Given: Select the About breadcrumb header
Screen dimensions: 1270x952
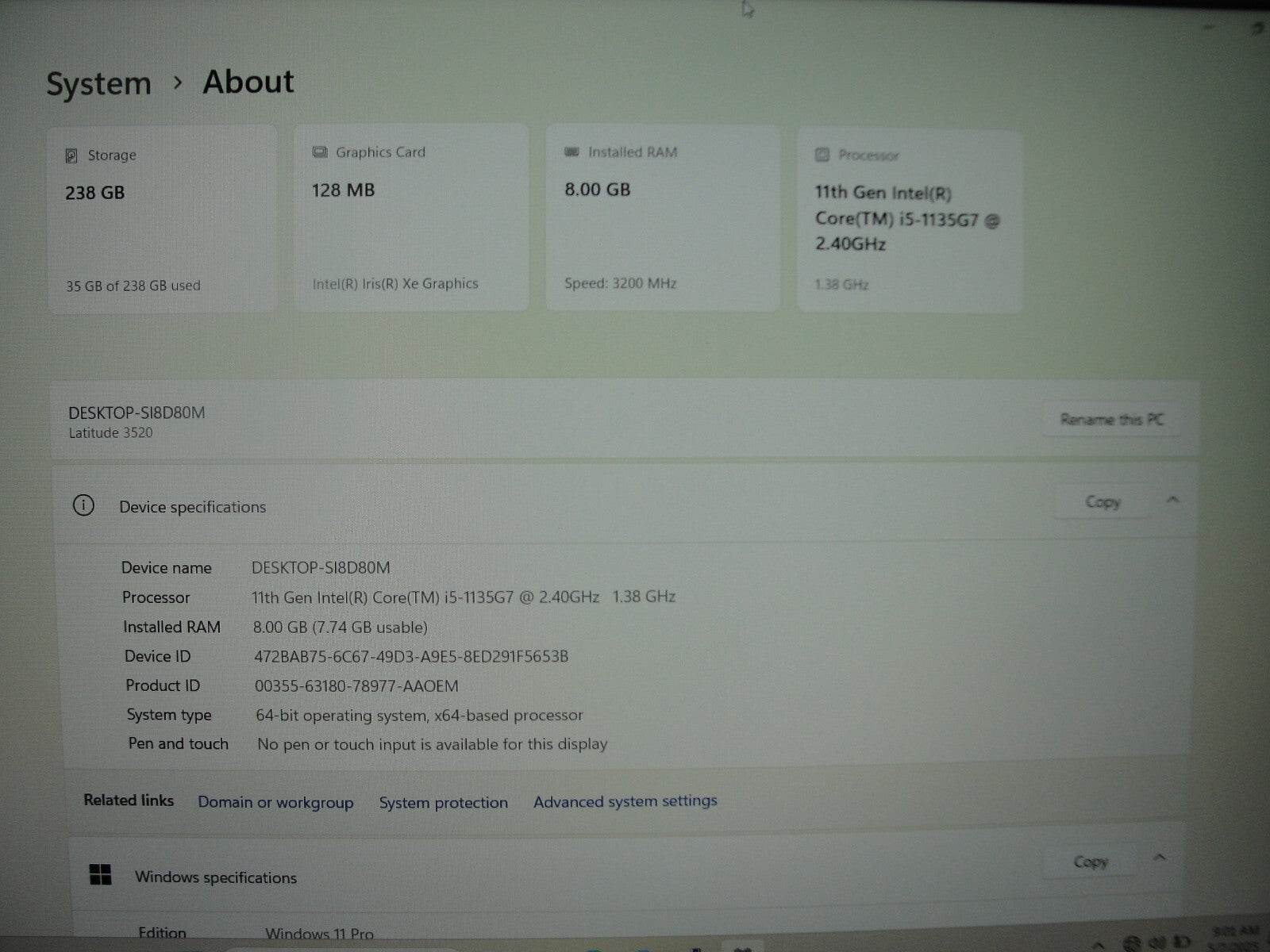Looking at the screenshot, I should [x=248, y=82].
